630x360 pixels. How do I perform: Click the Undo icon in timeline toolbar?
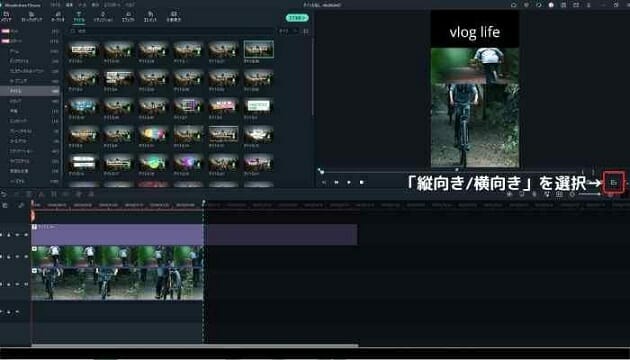click(x=4, y=194)
